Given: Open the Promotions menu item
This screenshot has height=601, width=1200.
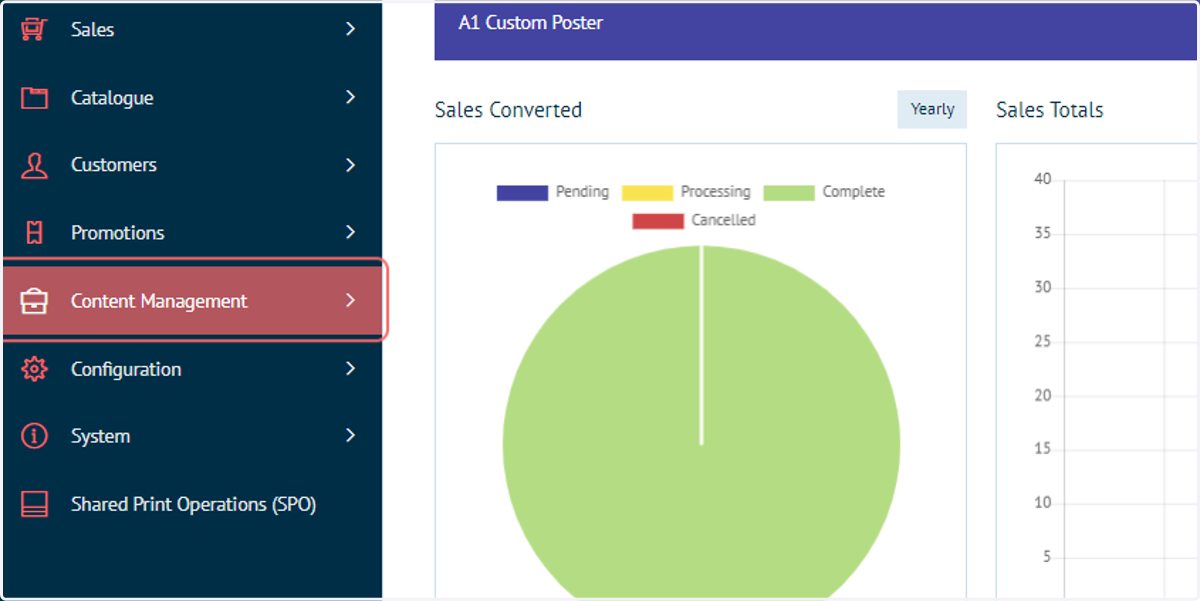Looking at the screenshot, I should (191, 233).
